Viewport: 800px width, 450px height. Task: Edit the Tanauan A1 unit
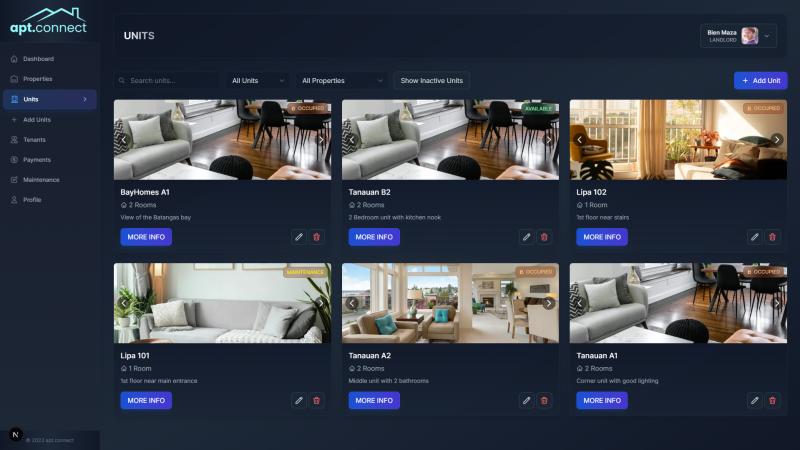point(755,401)
